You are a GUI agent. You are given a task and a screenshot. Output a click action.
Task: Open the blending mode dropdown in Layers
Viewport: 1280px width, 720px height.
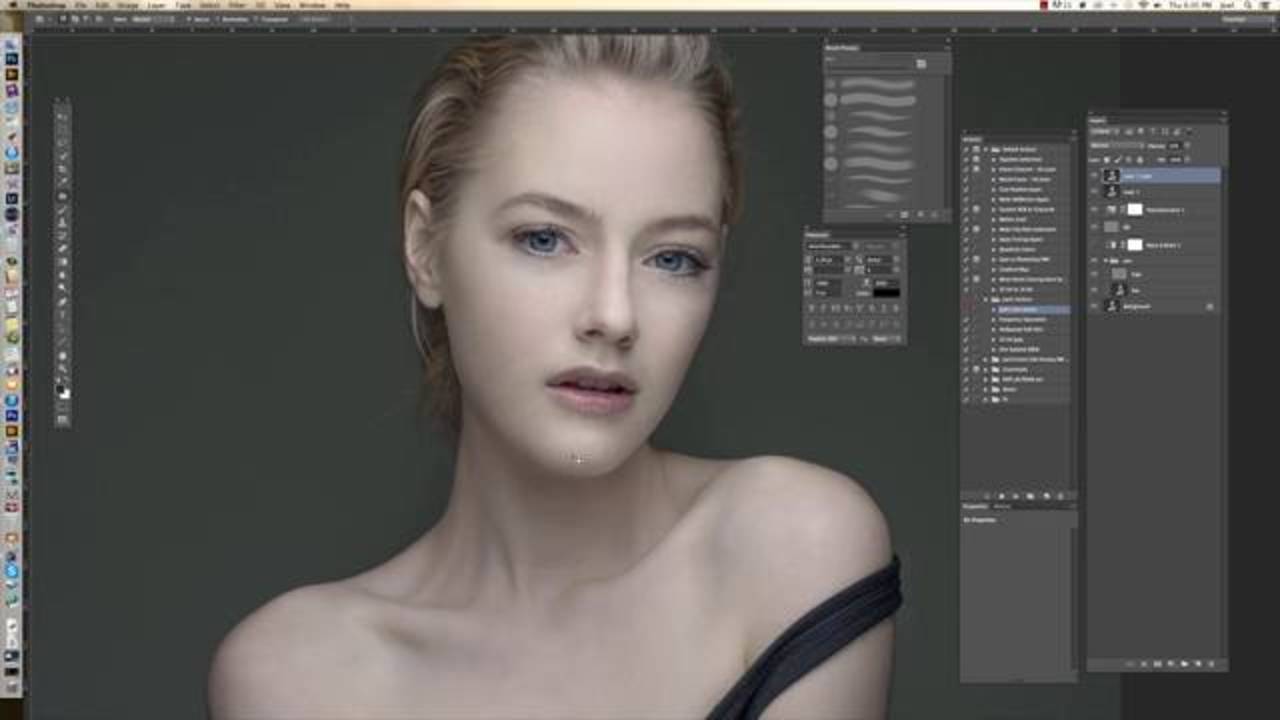click(x=1115, y=146)
